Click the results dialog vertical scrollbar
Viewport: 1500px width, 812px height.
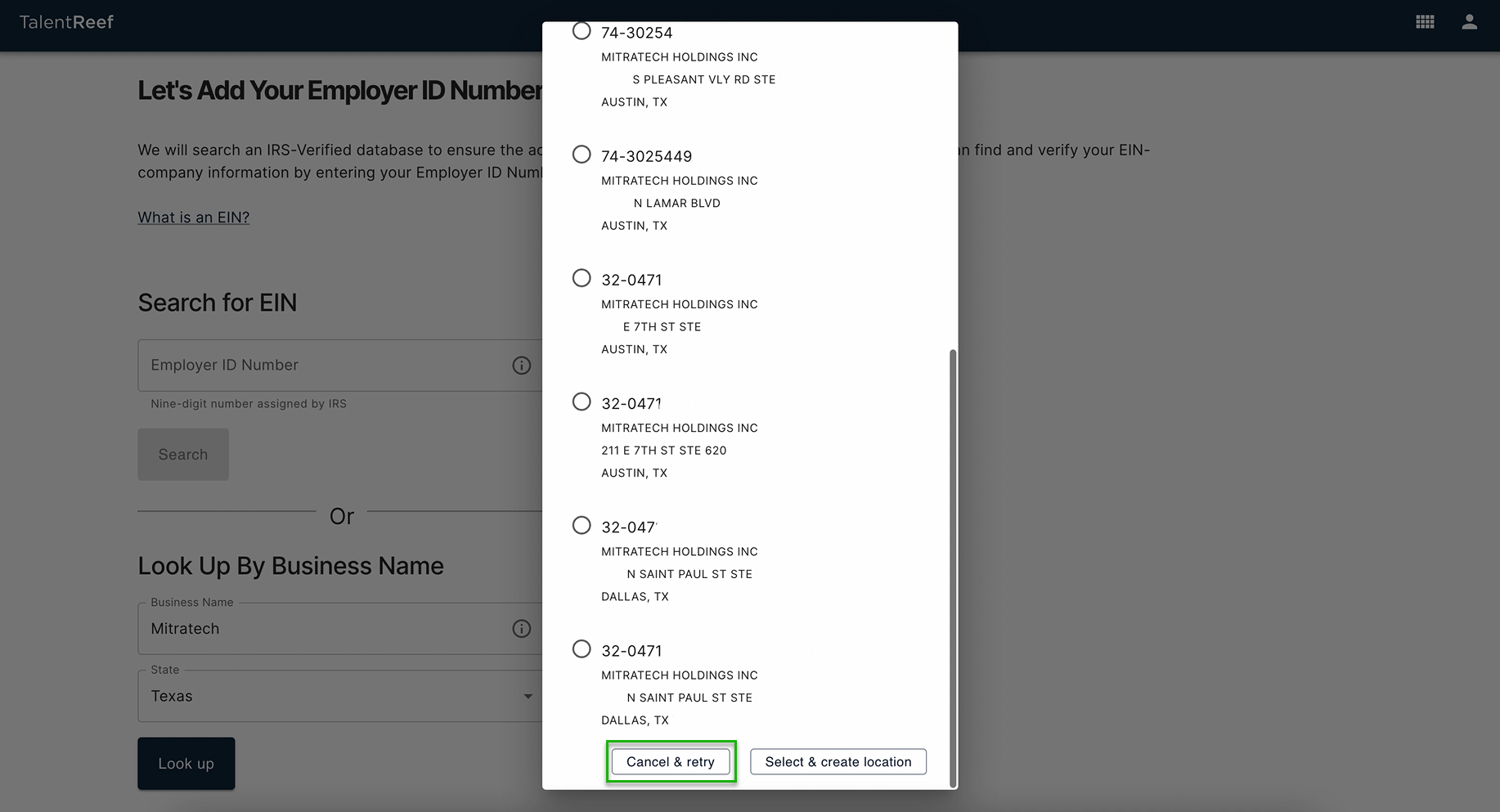pyautogui.click(x=952, y=564)
